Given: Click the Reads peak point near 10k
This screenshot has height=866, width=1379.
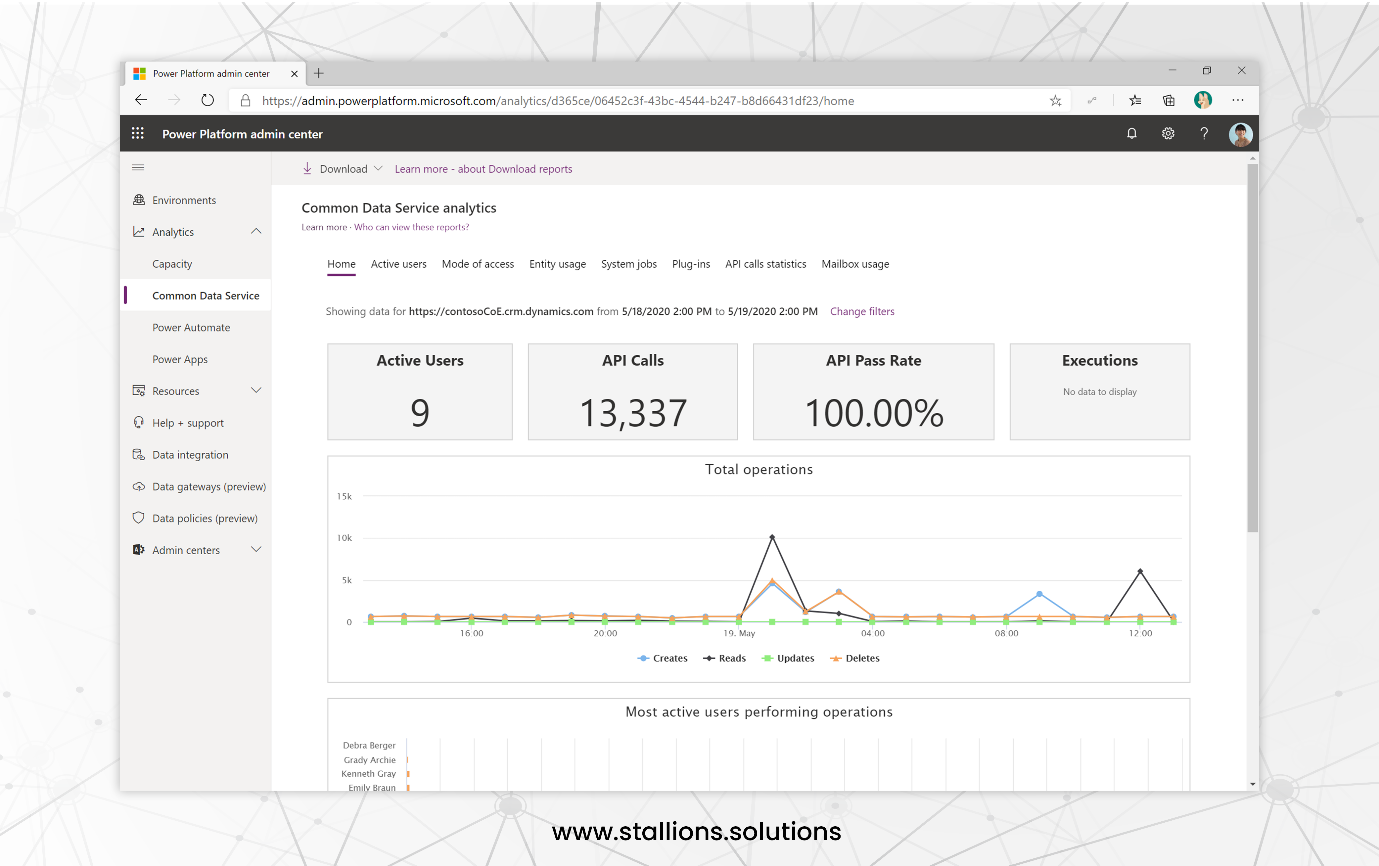Looking at the screenshot, I should 772,537.
